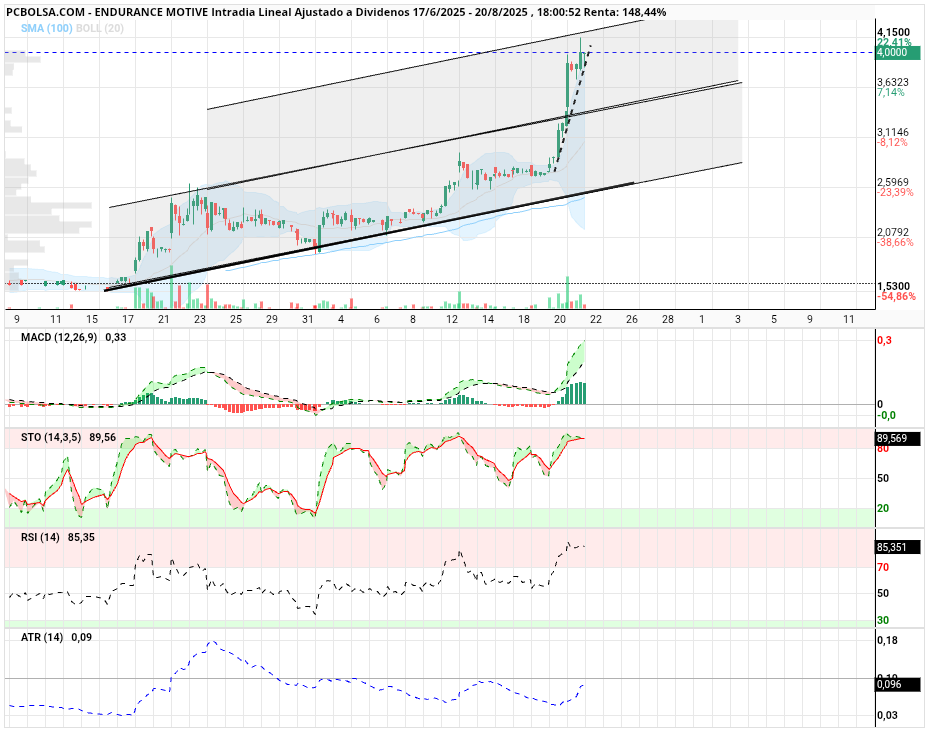Image resolution: width=929 pixels, height=732 pixels.
Task: Click date label 14 on the time axis
Action: pyautogui.click(x=488, y=319)
